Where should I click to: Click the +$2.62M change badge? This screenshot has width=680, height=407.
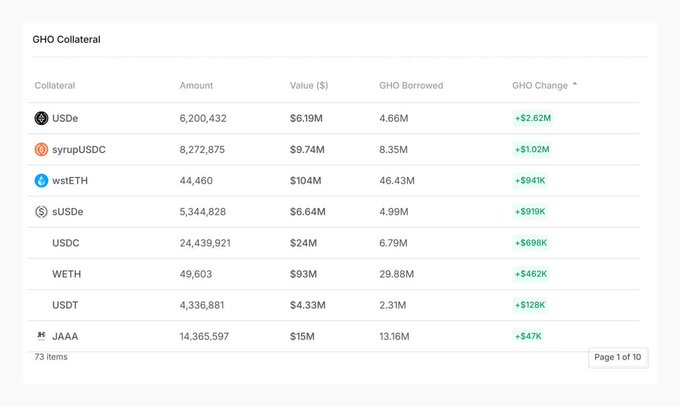coord(533,118)
